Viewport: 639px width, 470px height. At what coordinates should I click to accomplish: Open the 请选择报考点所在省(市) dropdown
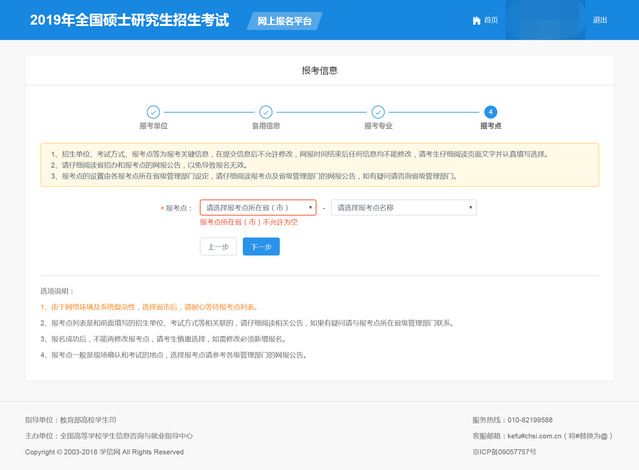(x=258, y=208)
